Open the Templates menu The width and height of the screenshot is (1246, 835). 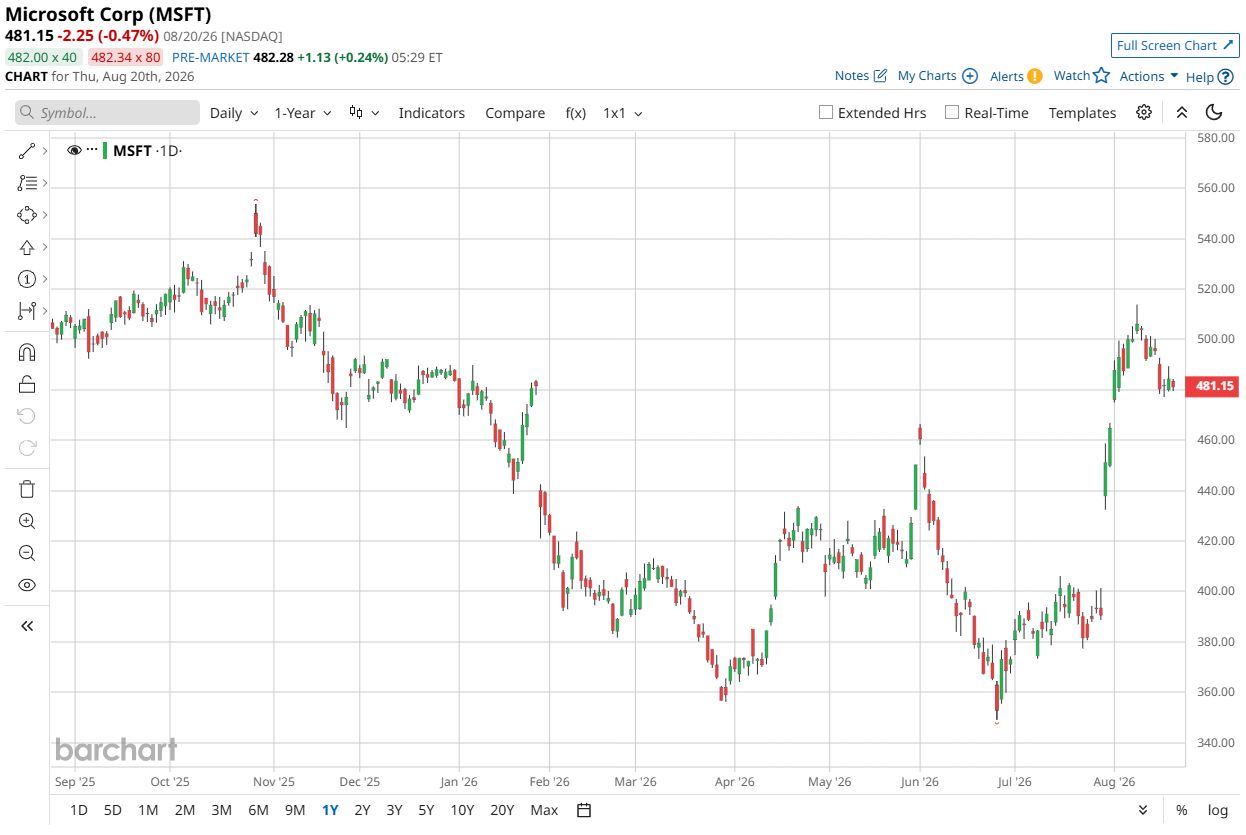point(1082,113)
